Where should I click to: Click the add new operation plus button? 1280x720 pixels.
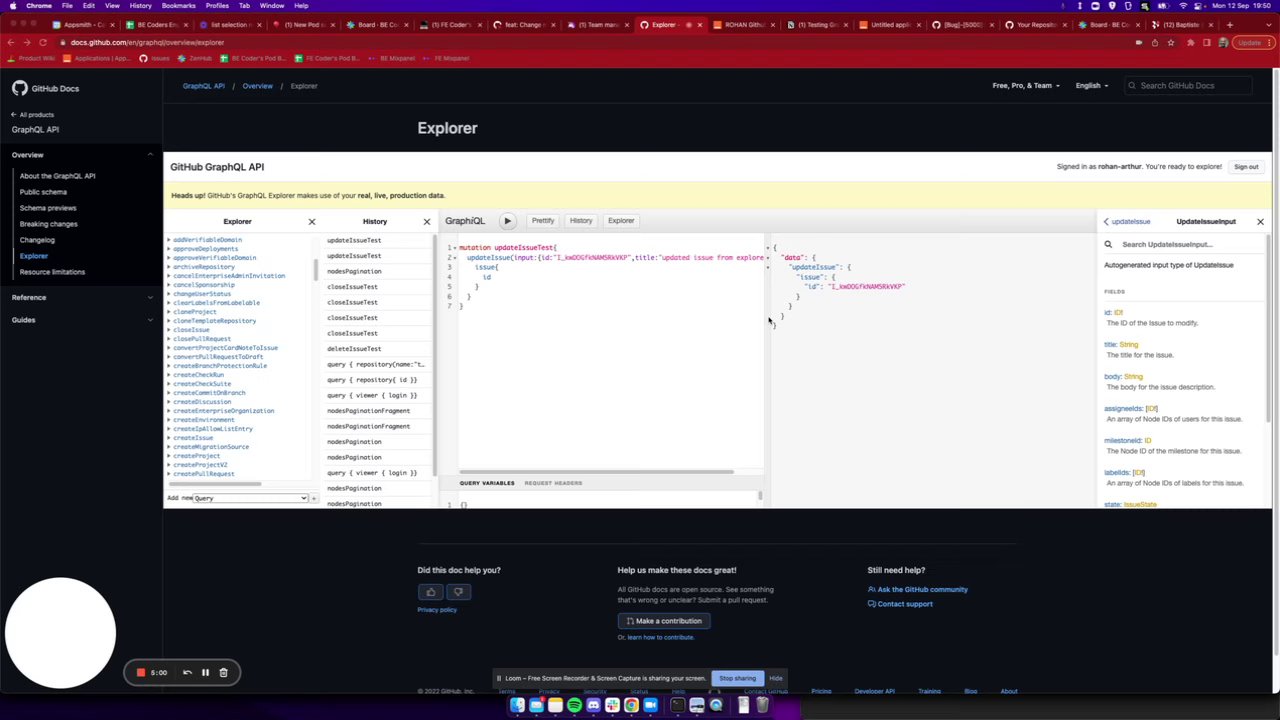[x=313, y=498]
